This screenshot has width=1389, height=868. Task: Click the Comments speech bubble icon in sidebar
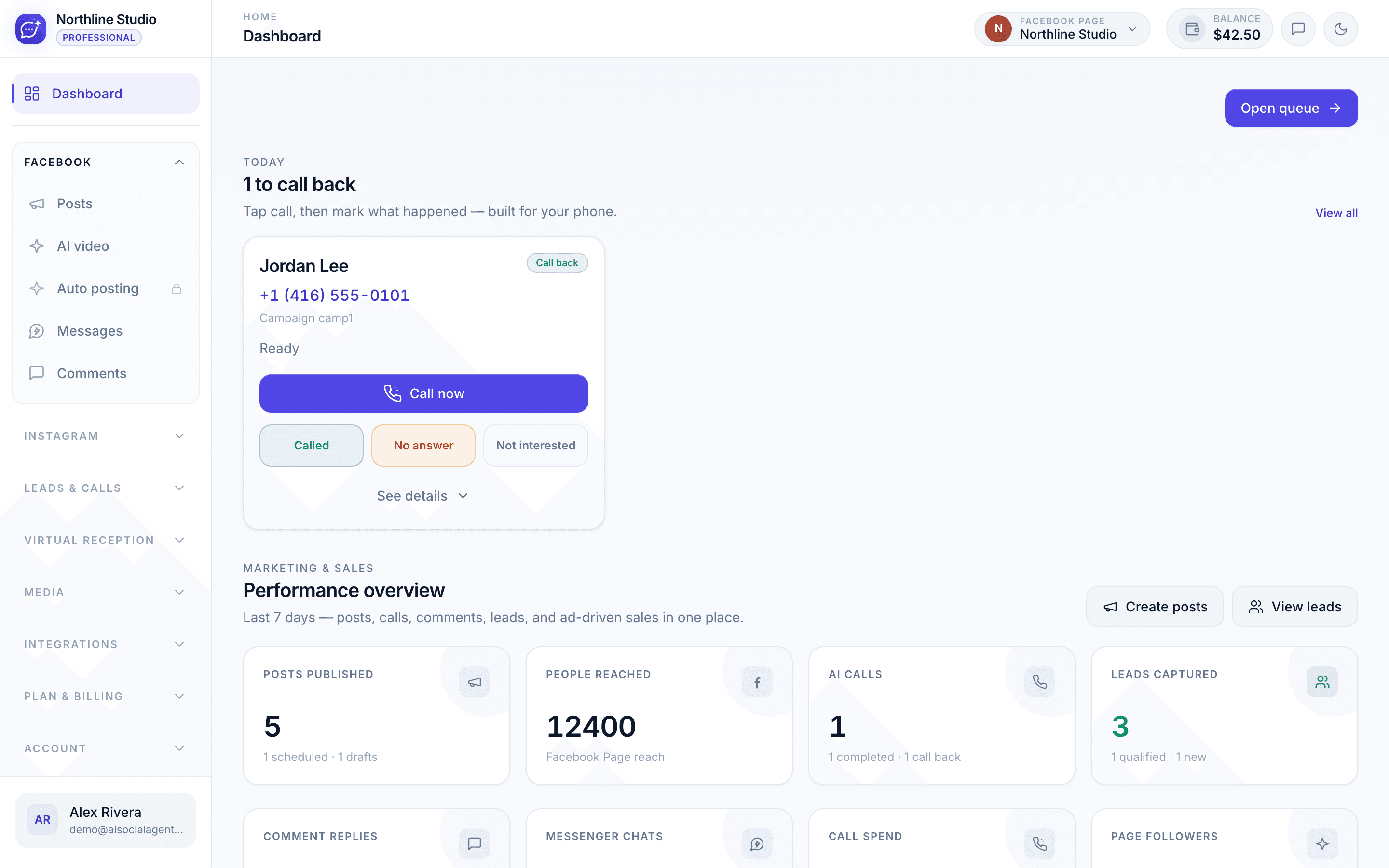pyautogui.click(x=37, y=373)
